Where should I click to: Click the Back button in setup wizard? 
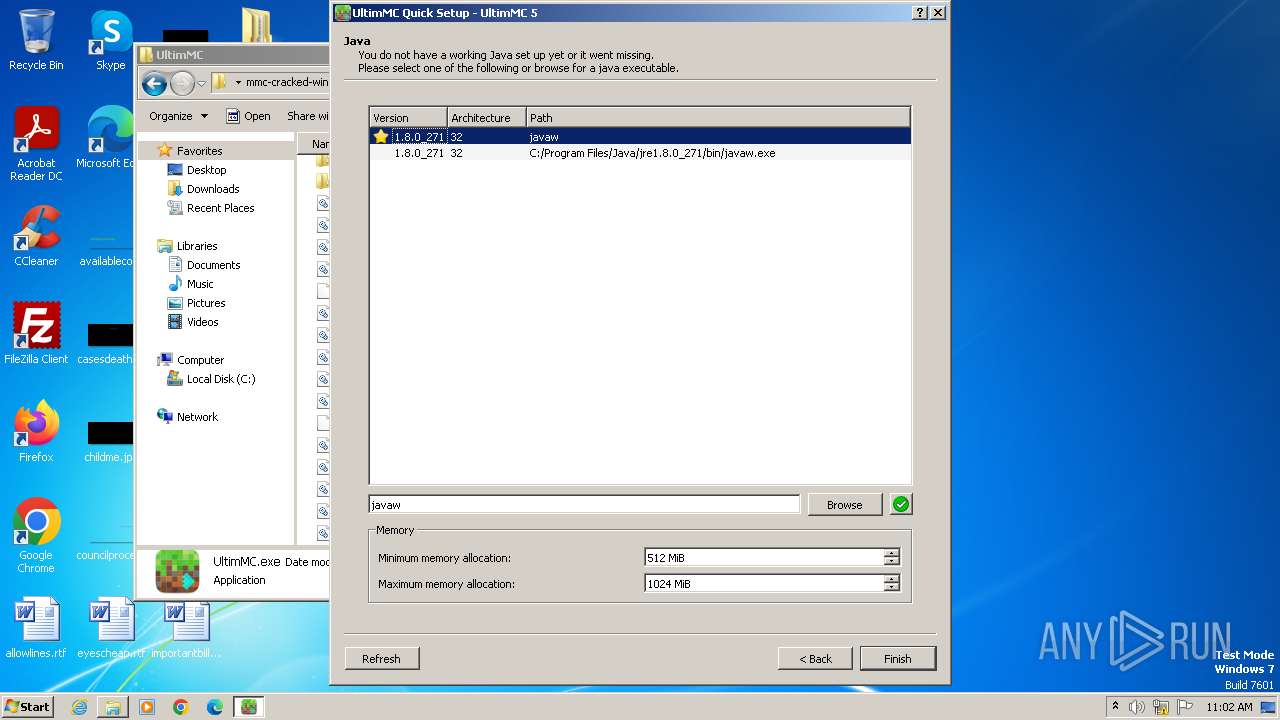(815, 659)
